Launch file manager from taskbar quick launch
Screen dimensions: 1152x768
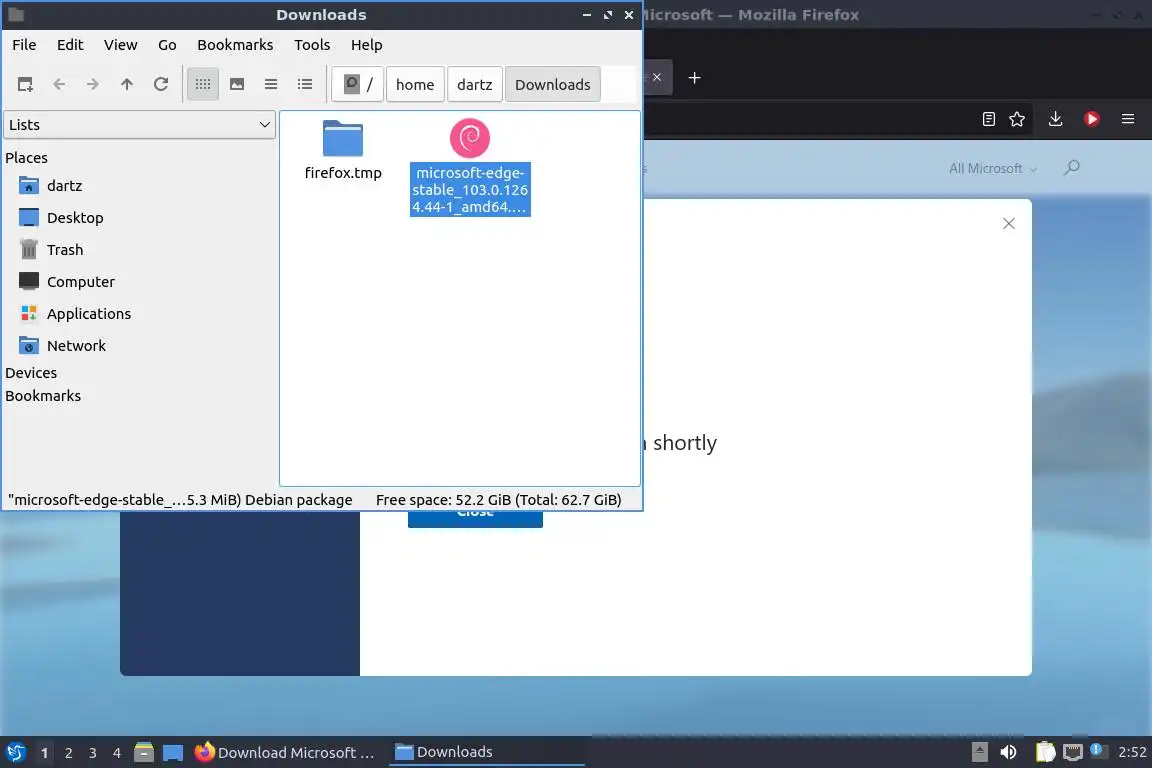click(x=144, y=753)
